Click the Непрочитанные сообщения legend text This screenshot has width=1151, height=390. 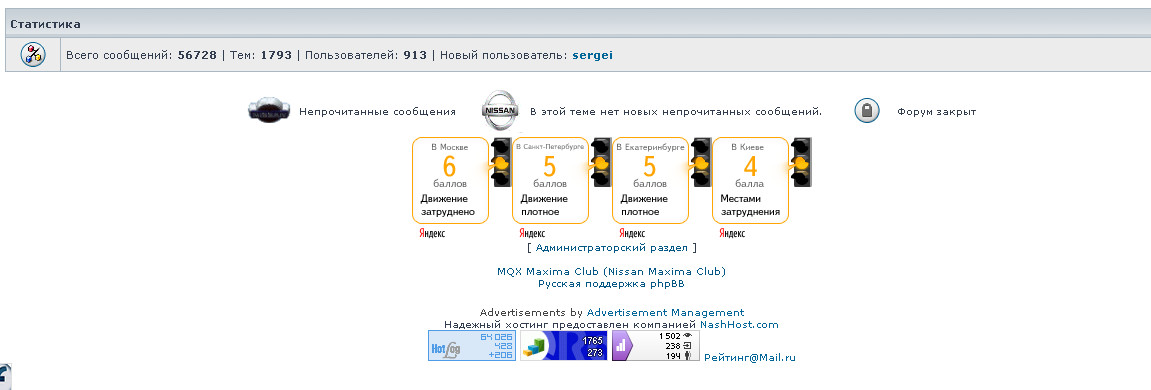click(x=377, y=112)
